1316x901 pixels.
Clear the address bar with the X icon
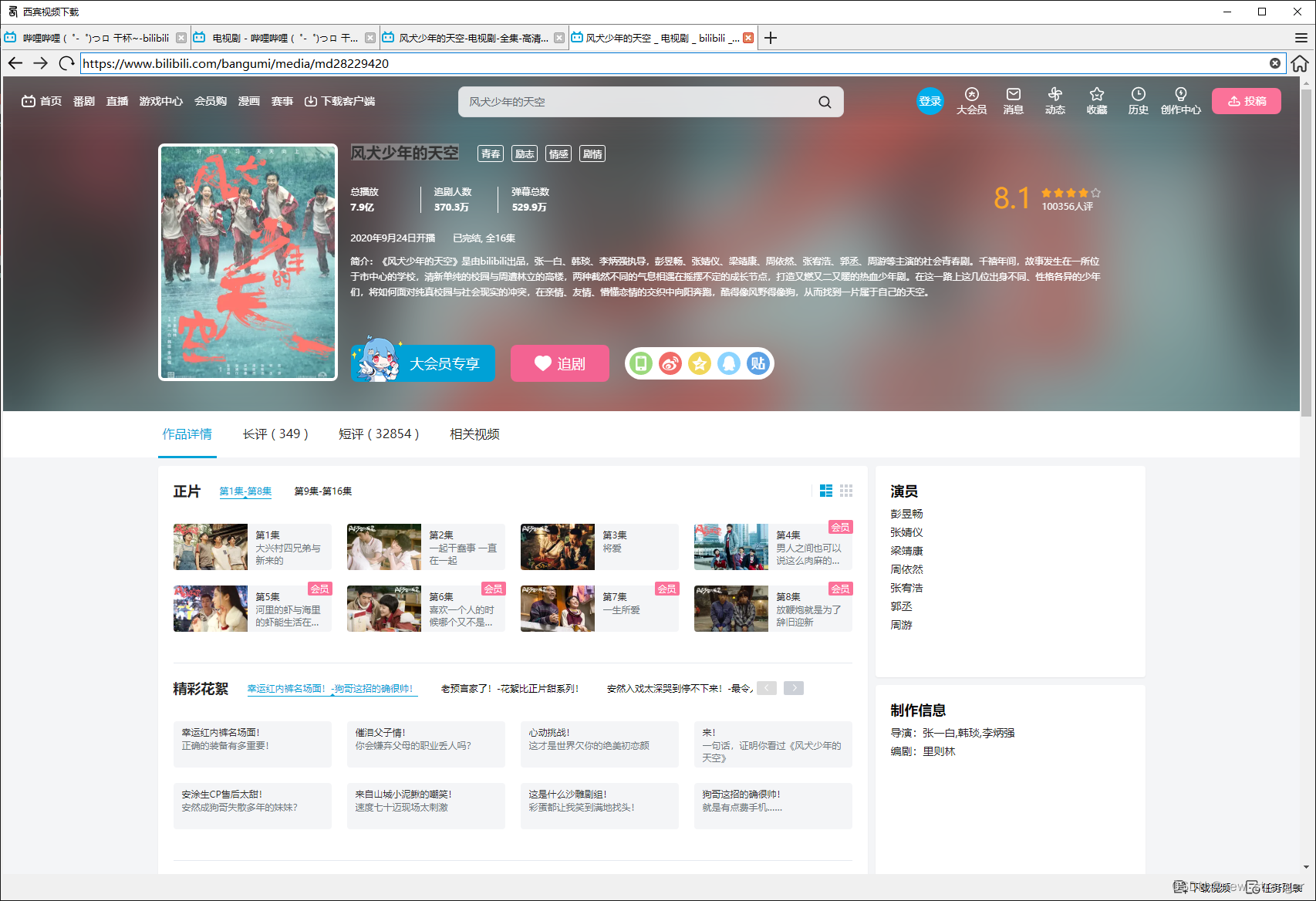(1275, 63)
